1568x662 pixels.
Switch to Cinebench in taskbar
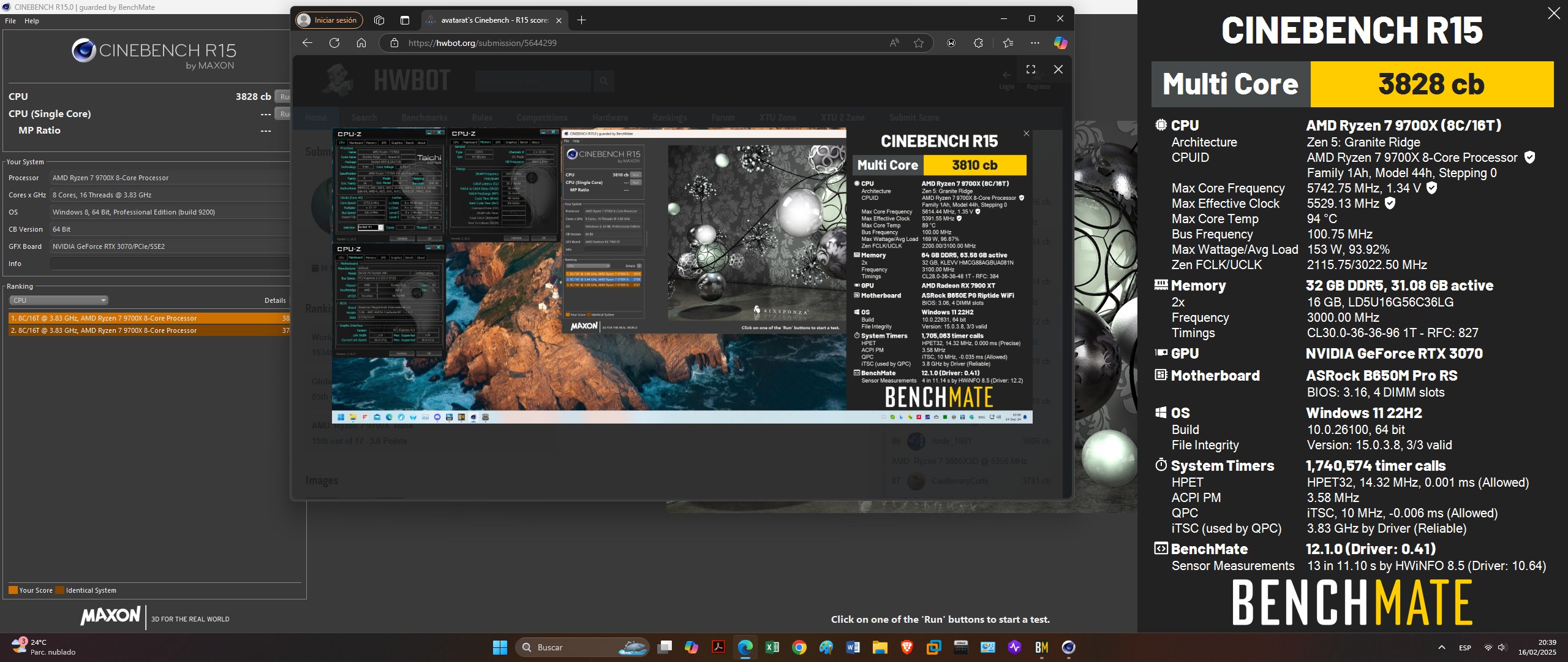click(x=1068, y=647)
